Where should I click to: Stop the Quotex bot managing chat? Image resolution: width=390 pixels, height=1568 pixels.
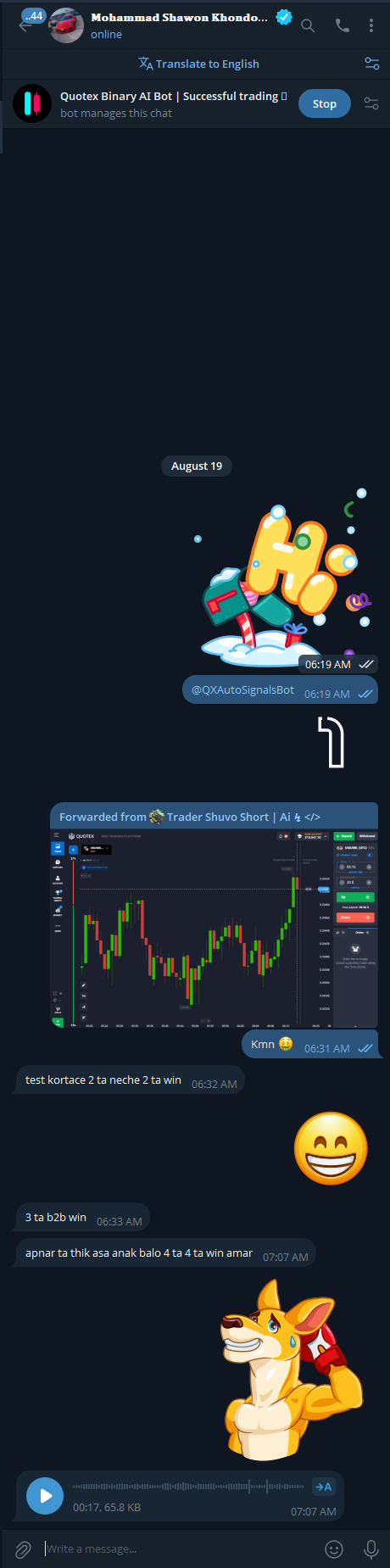click(324, 103)
